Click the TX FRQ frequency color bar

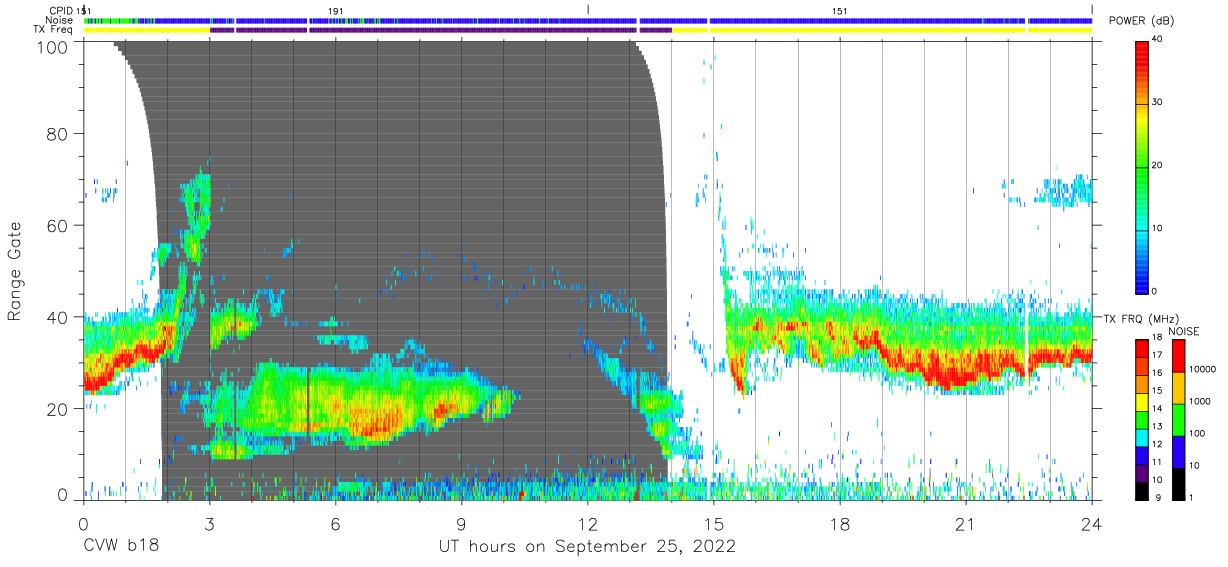(x=1143, y=420)
